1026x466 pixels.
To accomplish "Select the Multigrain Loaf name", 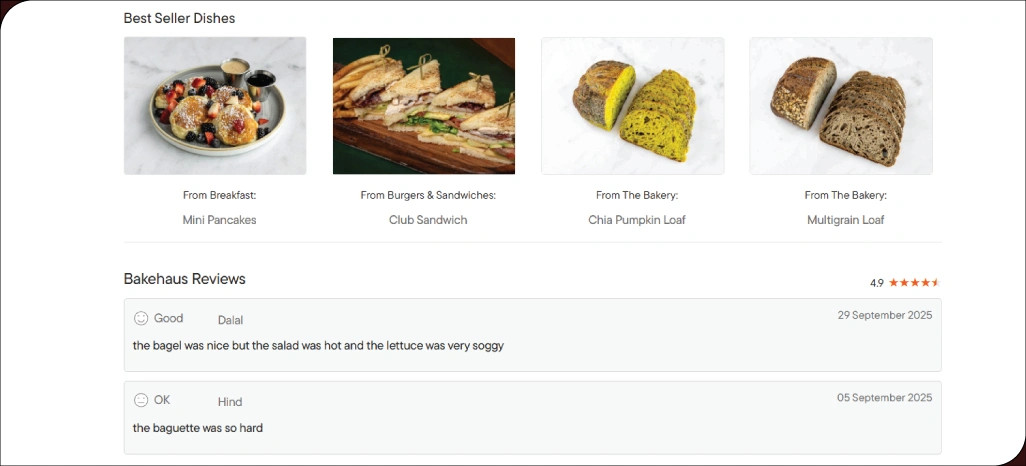I will [x=845, y=220].
